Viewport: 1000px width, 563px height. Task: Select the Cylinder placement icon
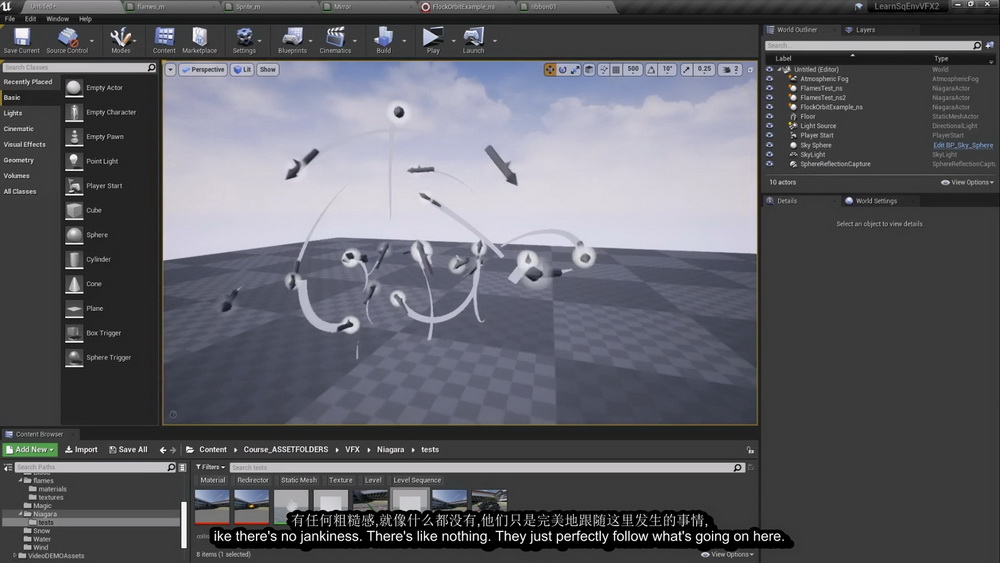coord(74,260)
